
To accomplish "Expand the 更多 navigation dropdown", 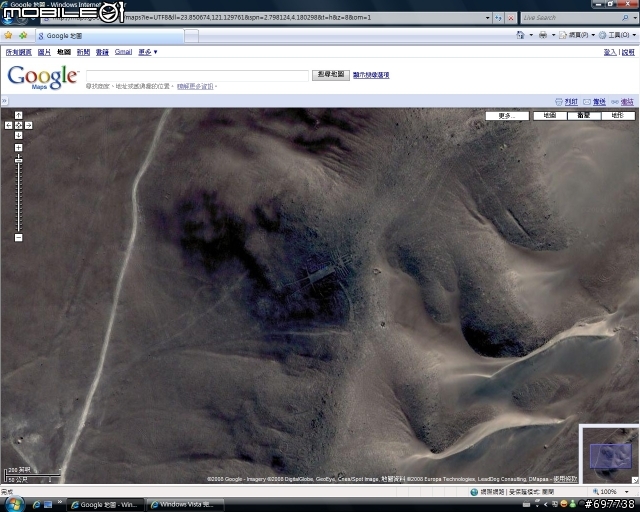I will point(148,52).
